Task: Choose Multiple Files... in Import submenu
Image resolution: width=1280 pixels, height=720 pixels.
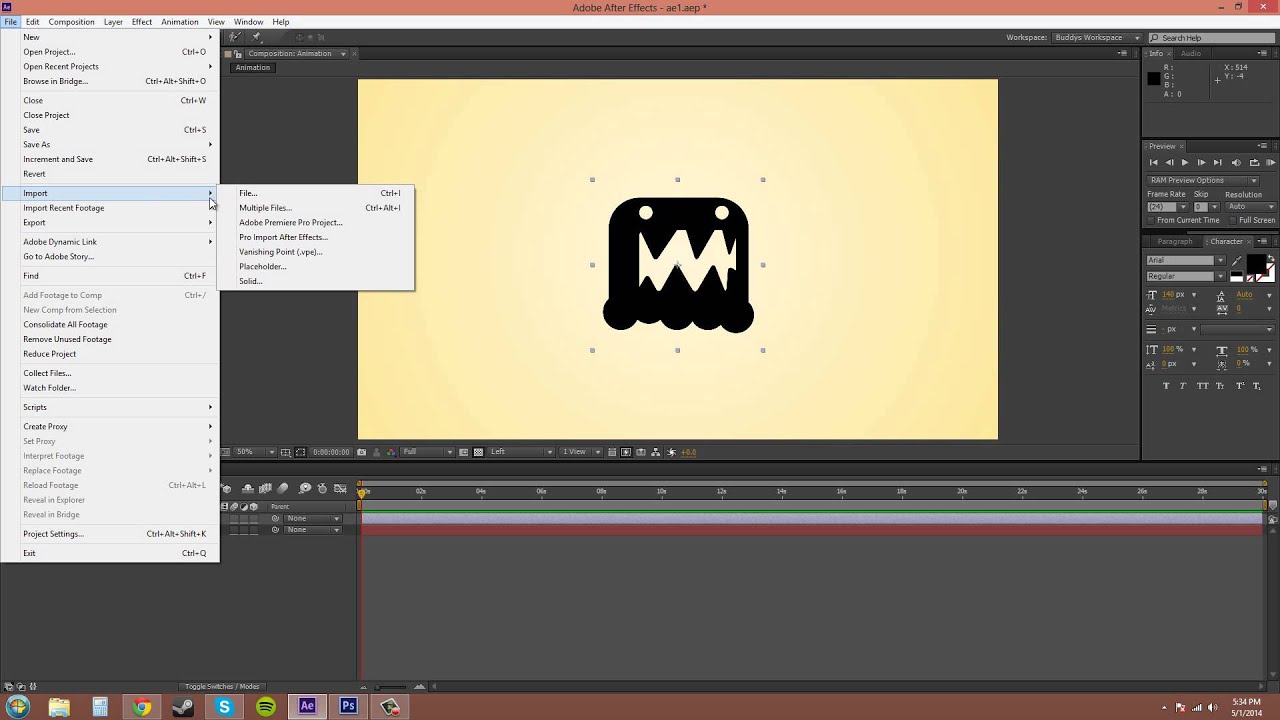Action: click(316, 208)
